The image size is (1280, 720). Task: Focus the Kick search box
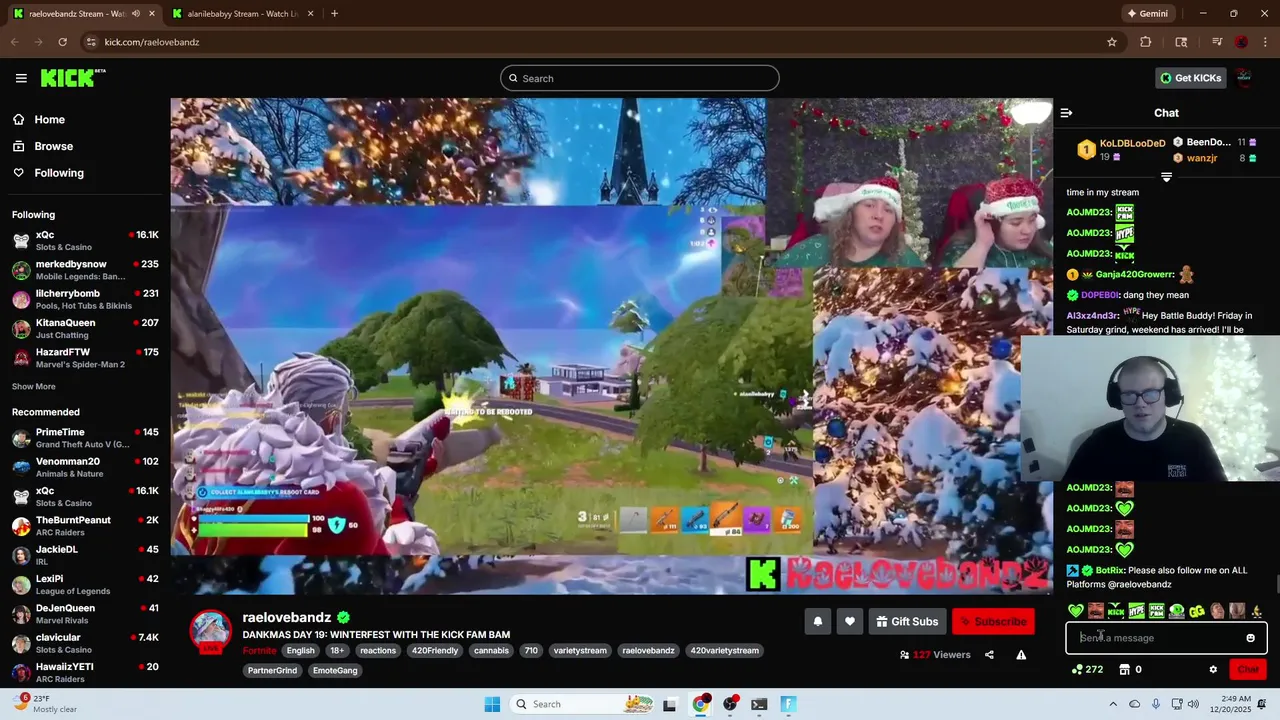coord(640,78)
